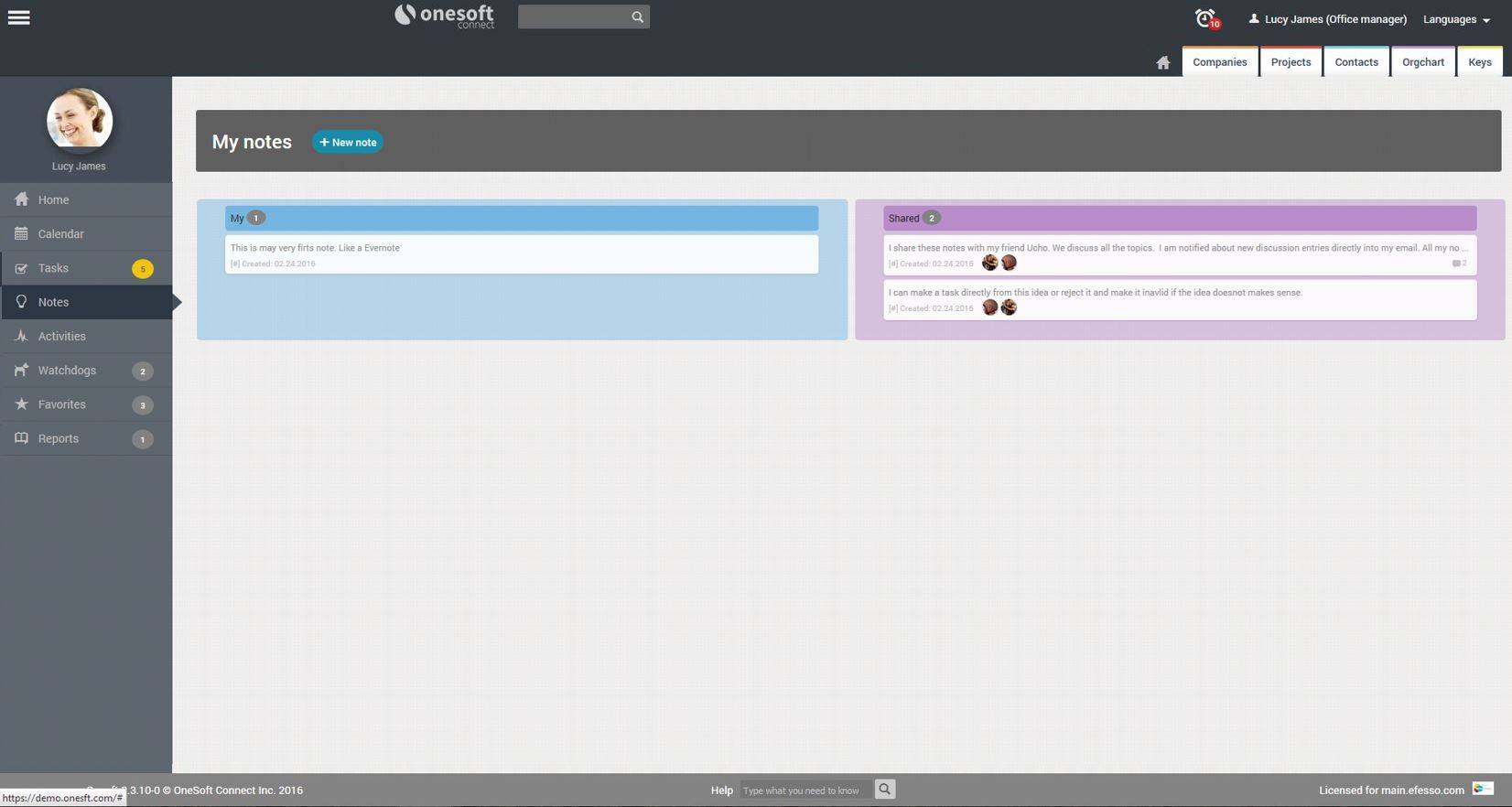Viewport: 1512px width, 807px height.
Task: Click the Favorites star icon
Action: coord(21,403)
